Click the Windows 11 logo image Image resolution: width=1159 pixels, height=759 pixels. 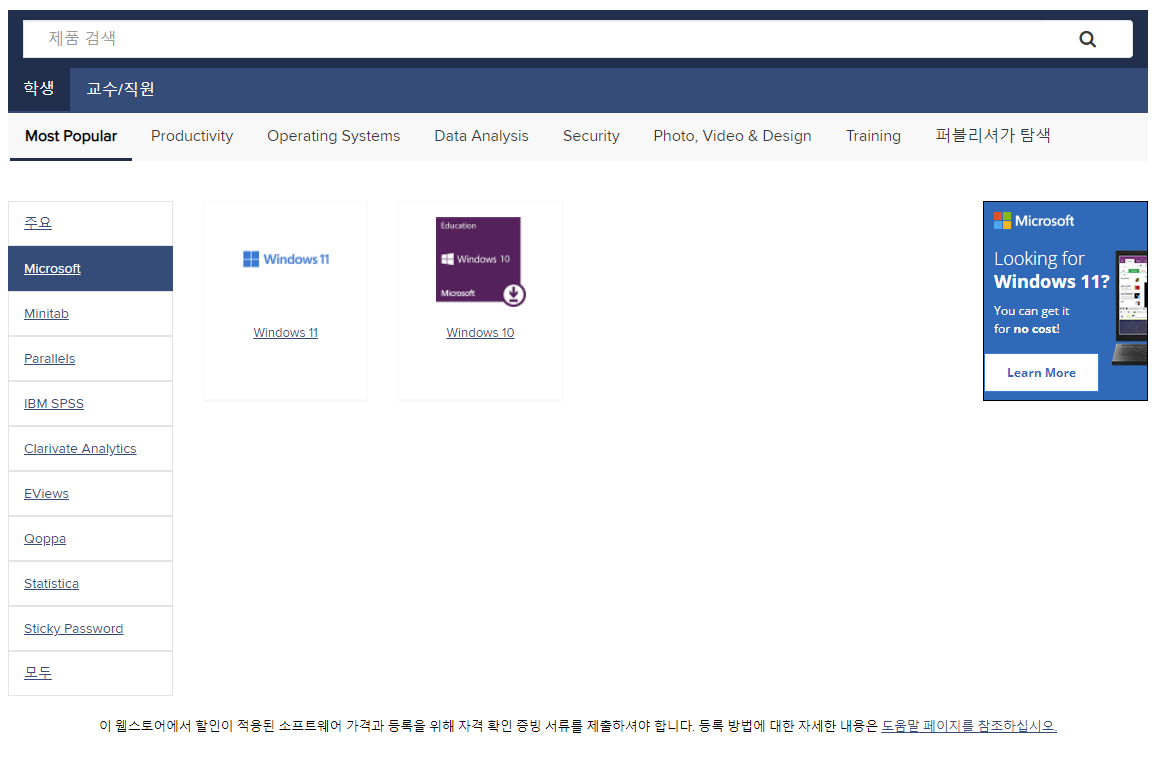point(286,259)
